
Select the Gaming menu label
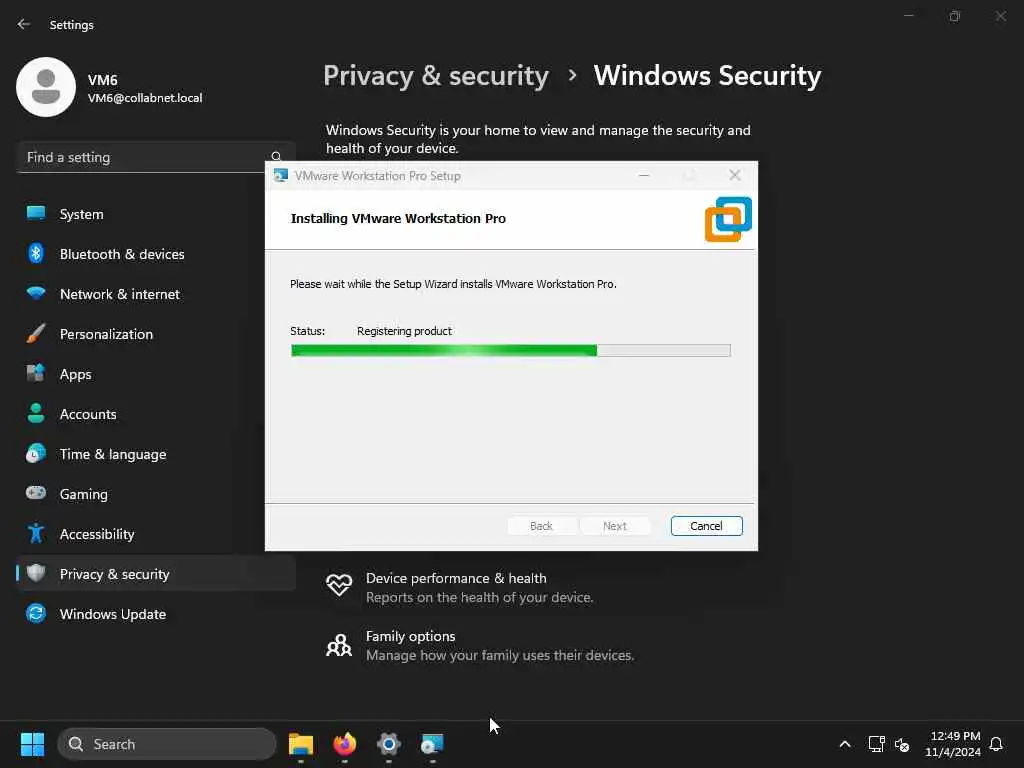[x=84, y=494]
